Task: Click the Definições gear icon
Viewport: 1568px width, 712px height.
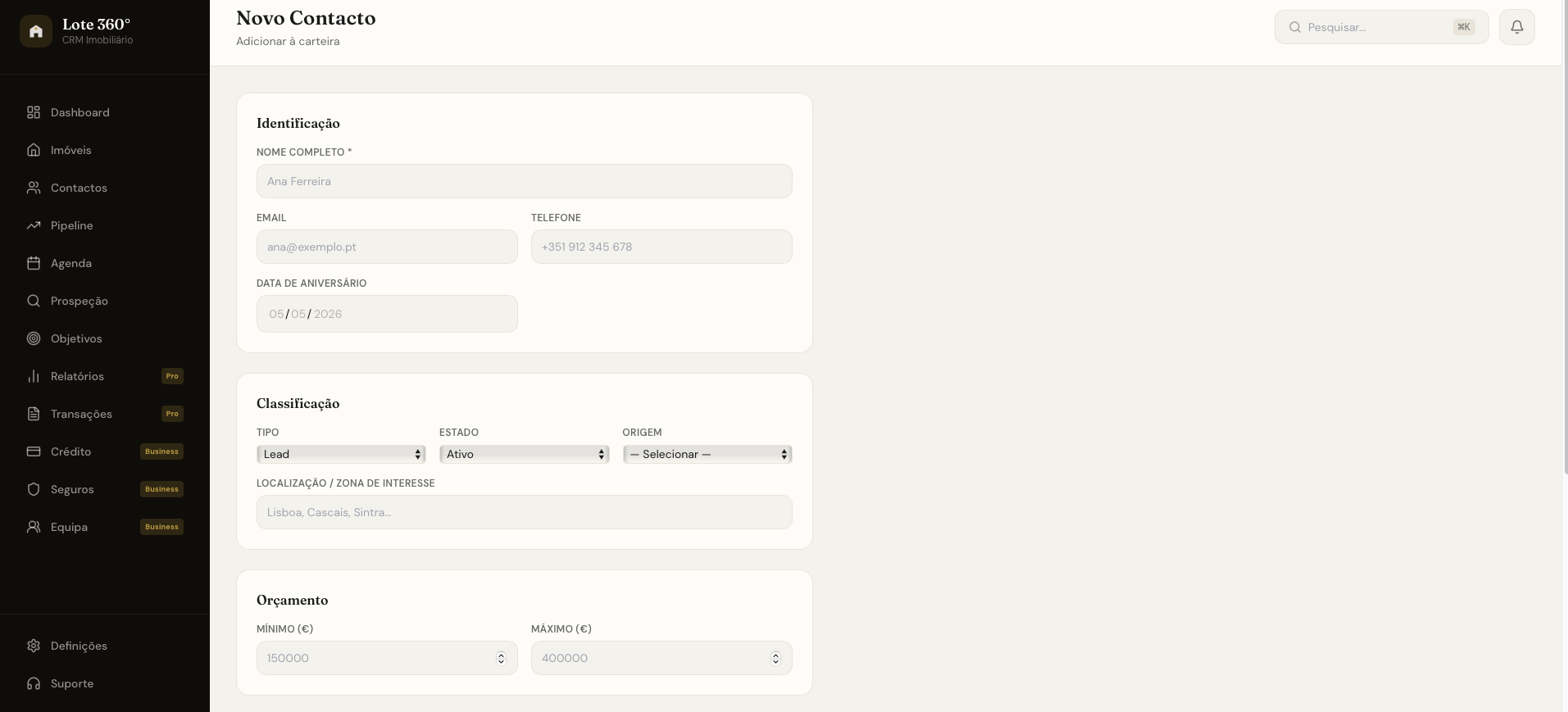Action: [34, 646]
